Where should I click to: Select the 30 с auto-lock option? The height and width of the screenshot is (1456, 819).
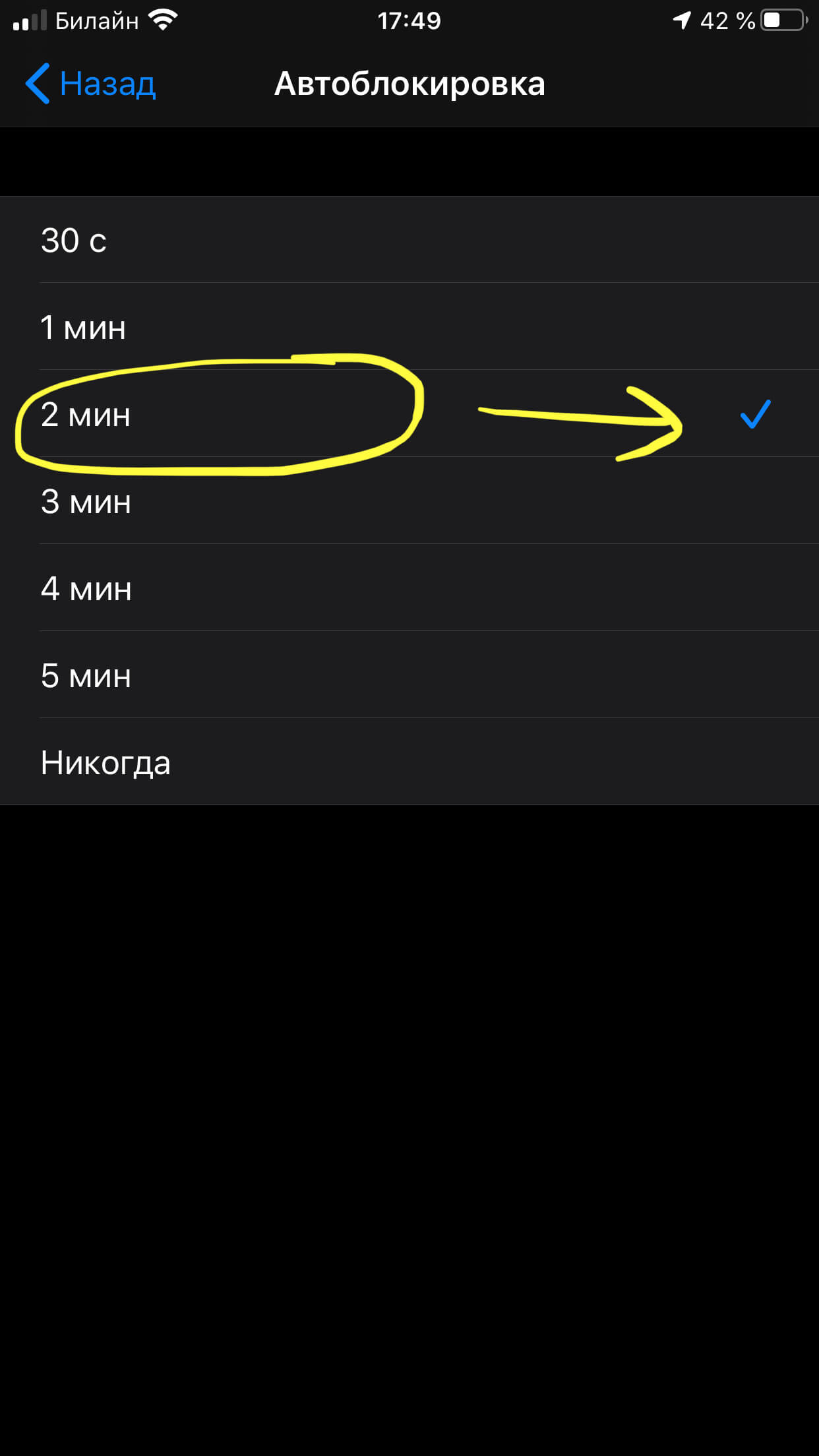click(409, 239)
